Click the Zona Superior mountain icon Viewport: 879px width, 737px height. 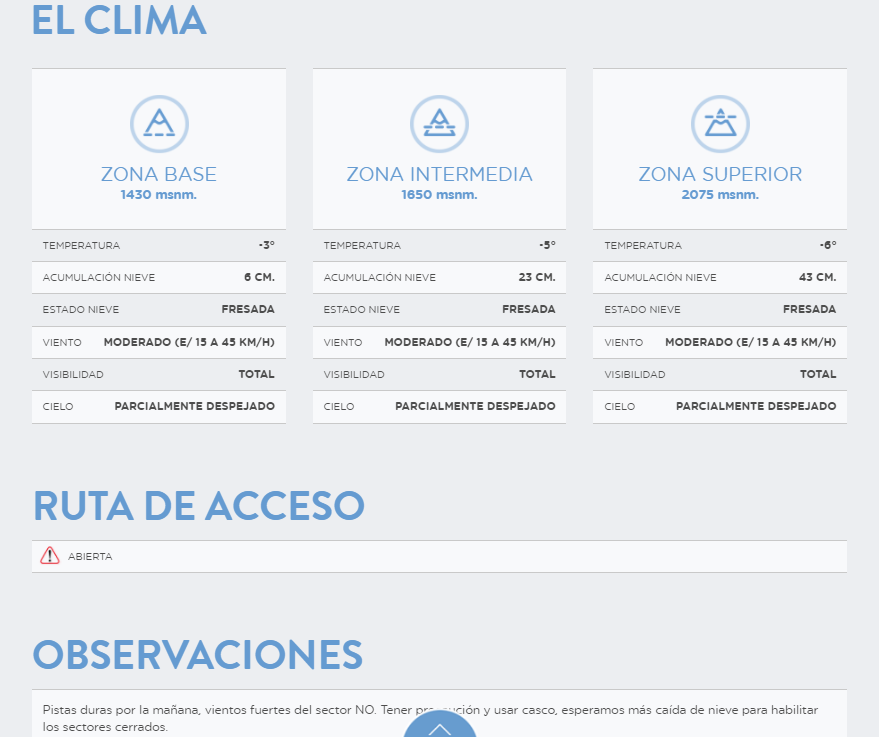pos(720,124)
